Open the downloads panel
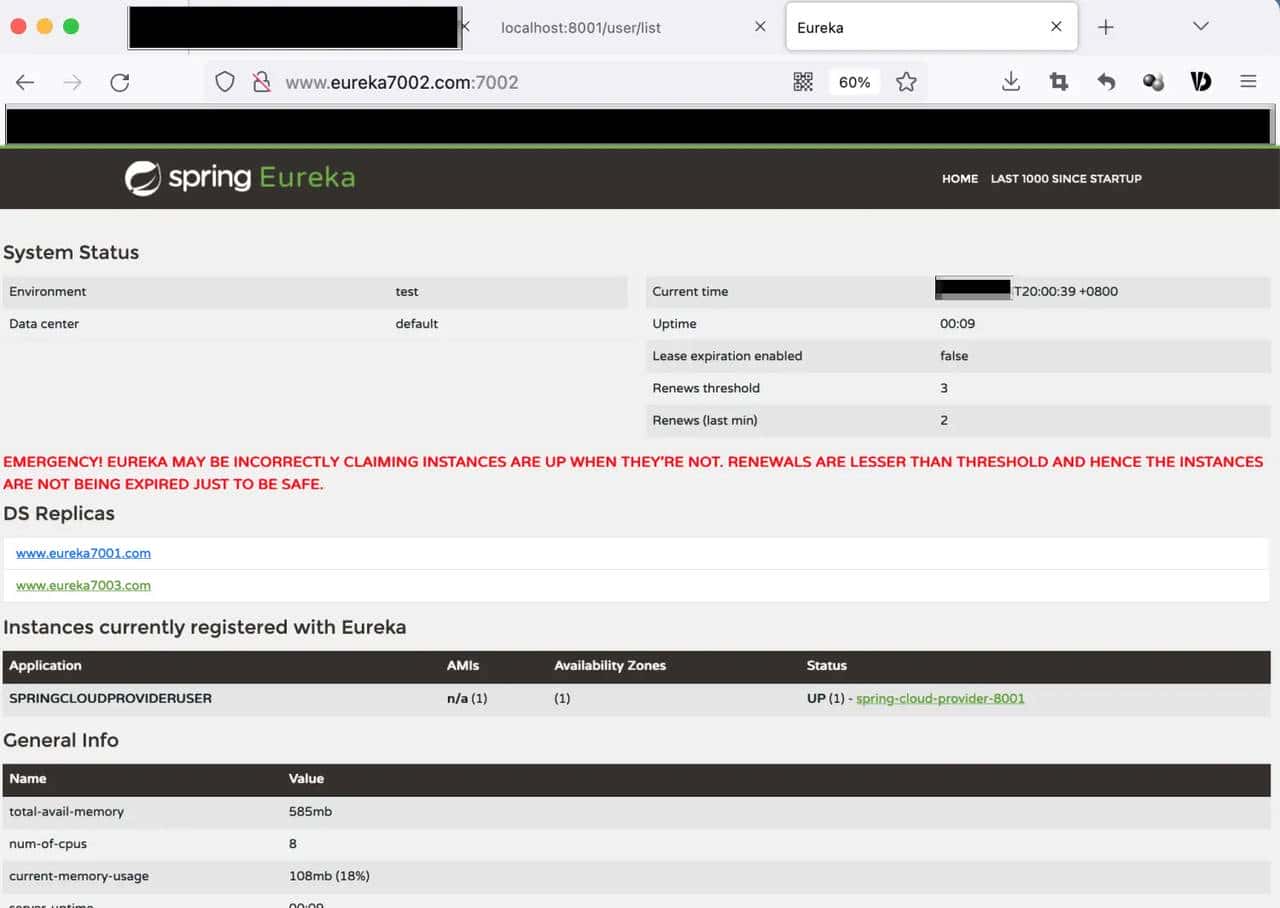The width and height of the screenshot is (1280, 908). point(1011,82)
